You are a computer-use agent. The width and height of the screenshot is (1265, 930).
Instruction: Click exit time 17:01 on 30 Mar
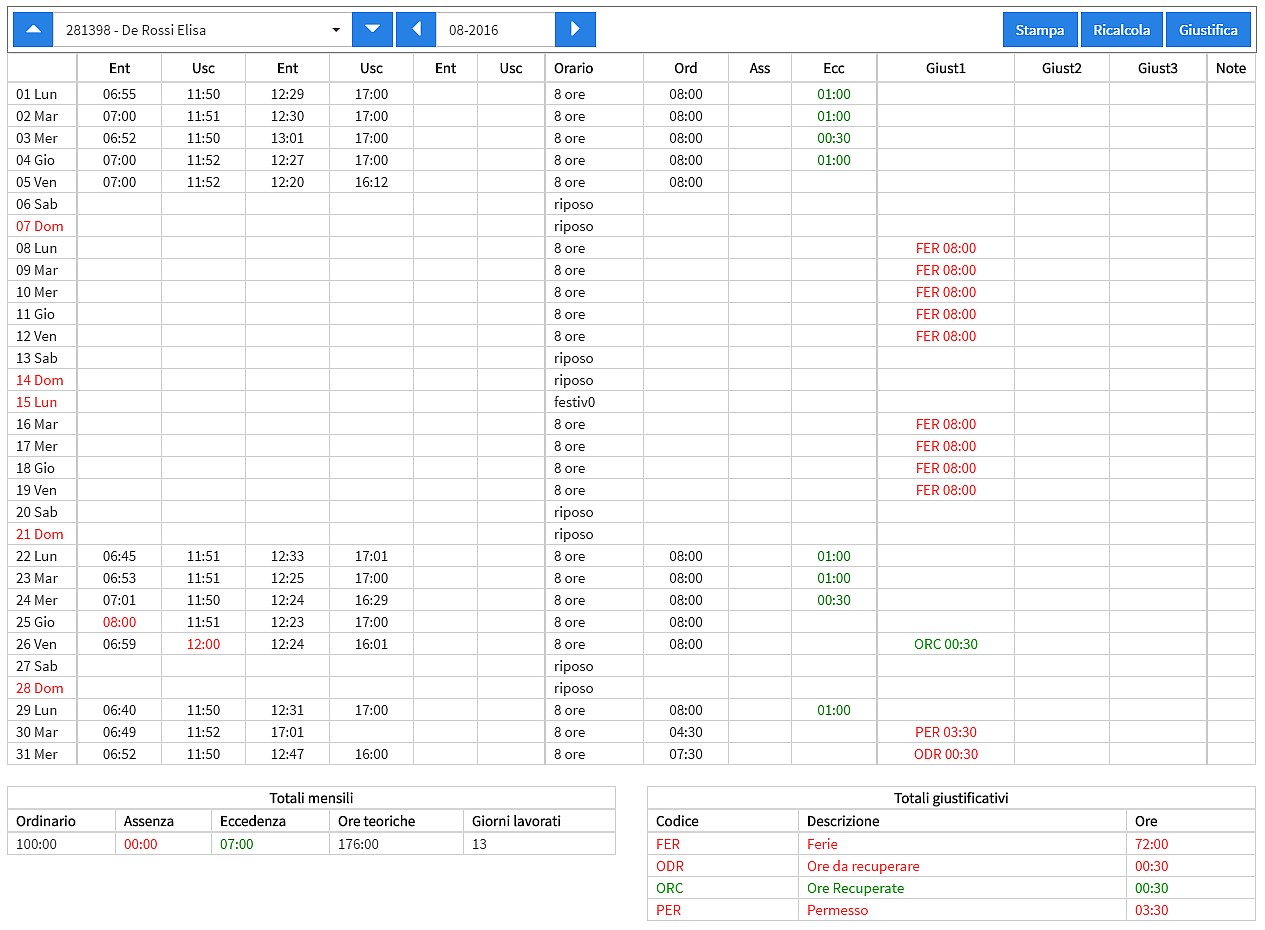point(287,732)
